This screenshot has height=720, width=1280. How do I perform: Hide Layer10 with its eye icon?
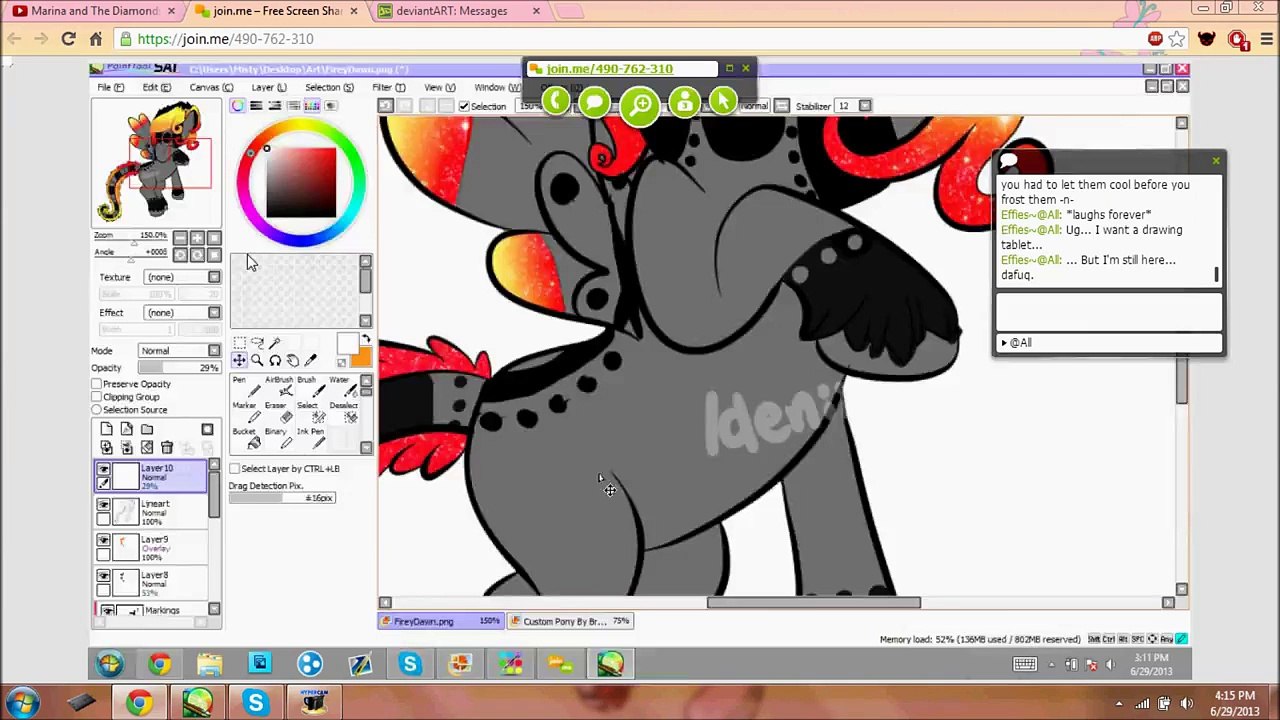[x=103, y=469]
